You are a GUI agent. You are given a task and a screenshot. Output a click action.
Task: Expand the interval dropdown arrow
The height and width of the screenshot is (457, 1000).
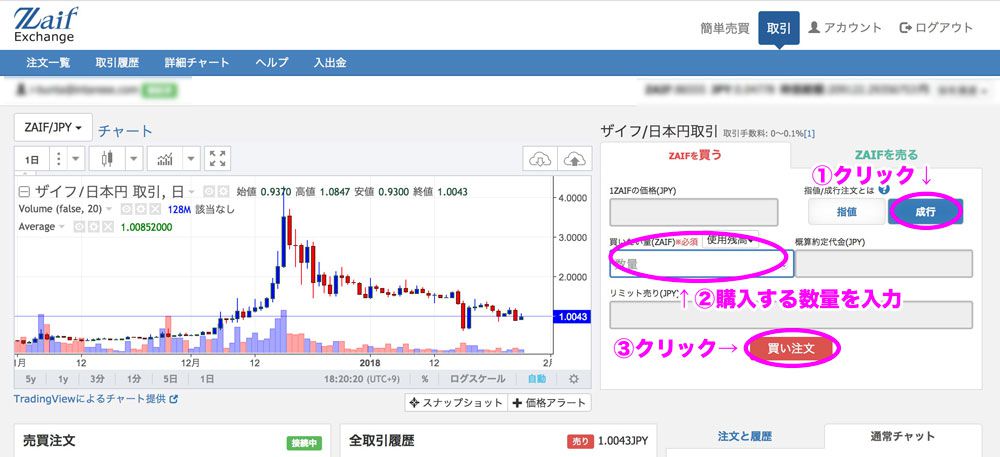click(75, 159)
